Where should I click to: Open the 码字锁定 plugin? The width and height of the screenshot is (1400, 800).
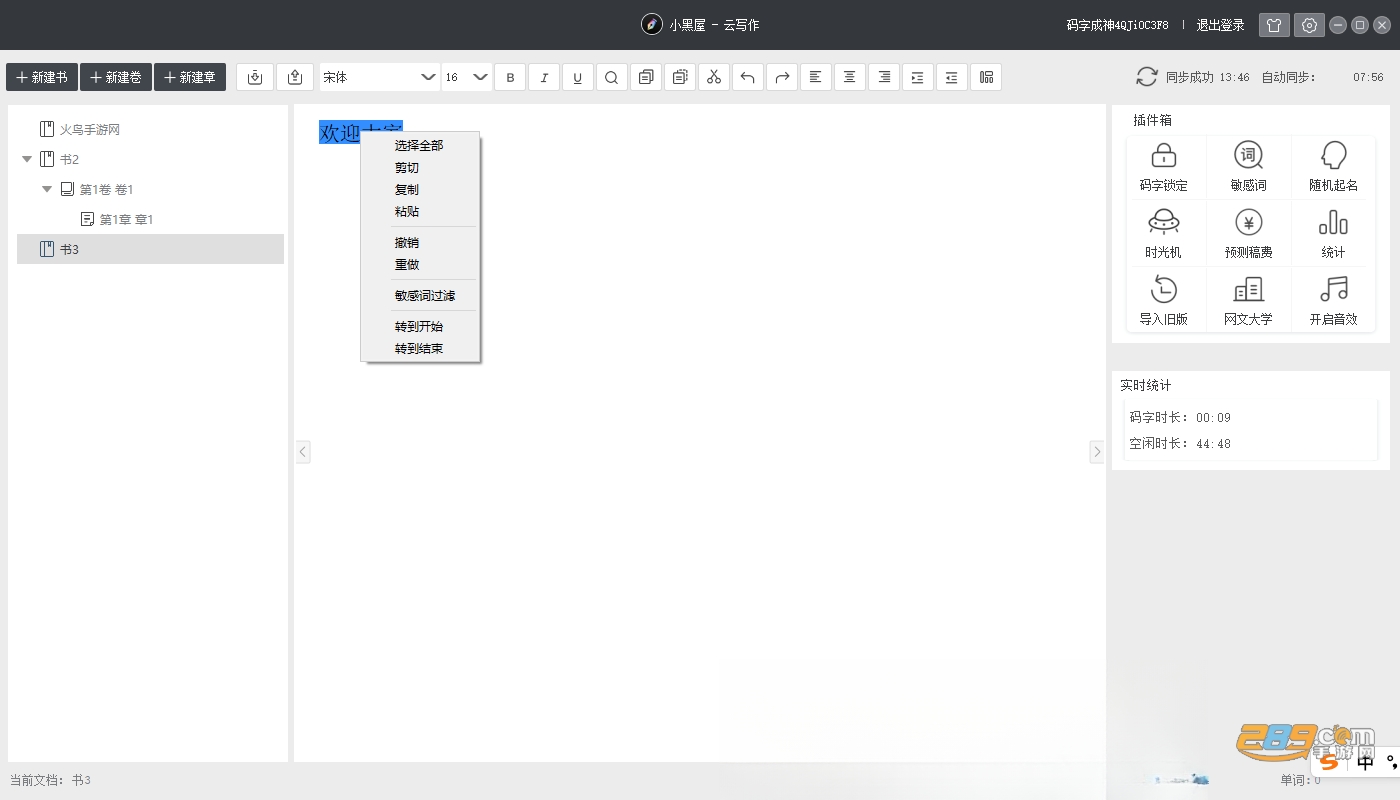coord(1164,166)
